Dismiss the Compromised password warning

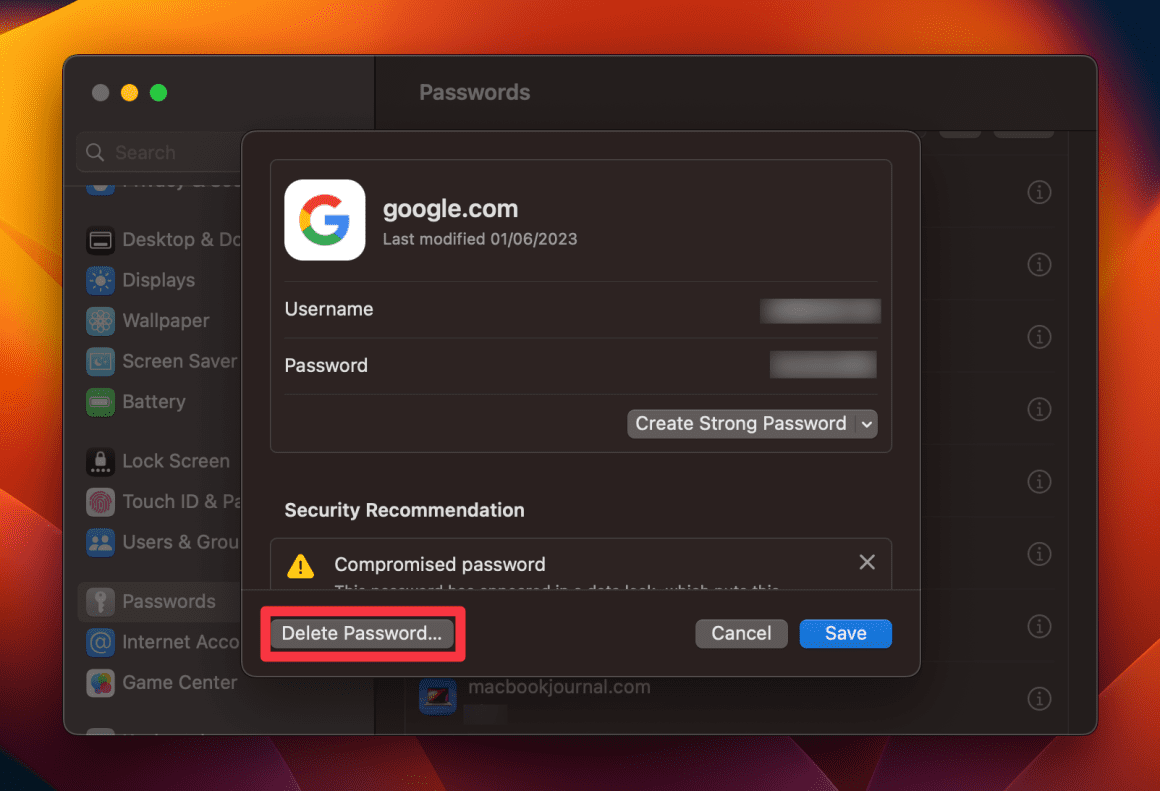point(866,562)
